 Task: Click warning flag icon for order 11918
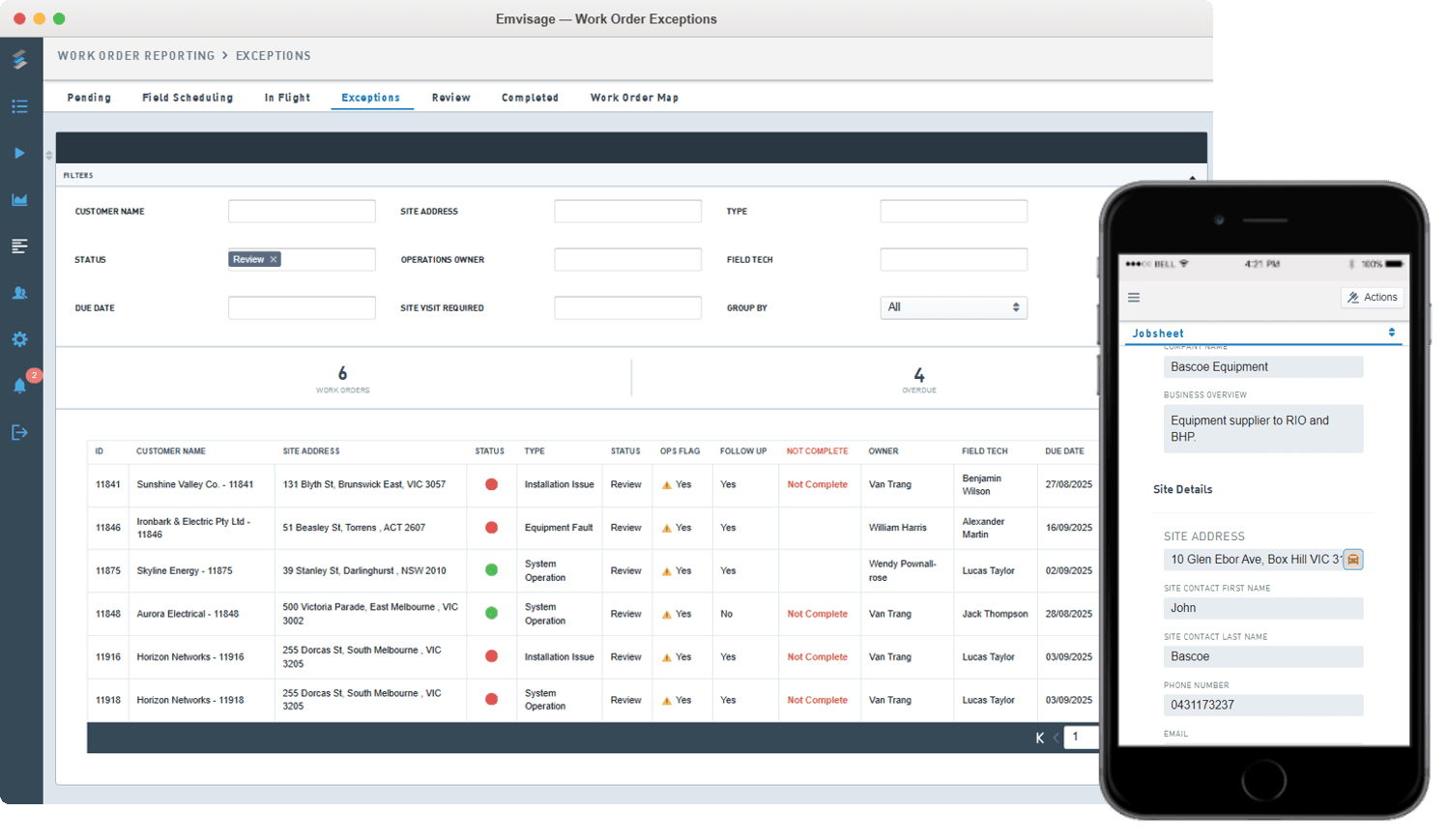pyautogui.click(x=666, y=701)
